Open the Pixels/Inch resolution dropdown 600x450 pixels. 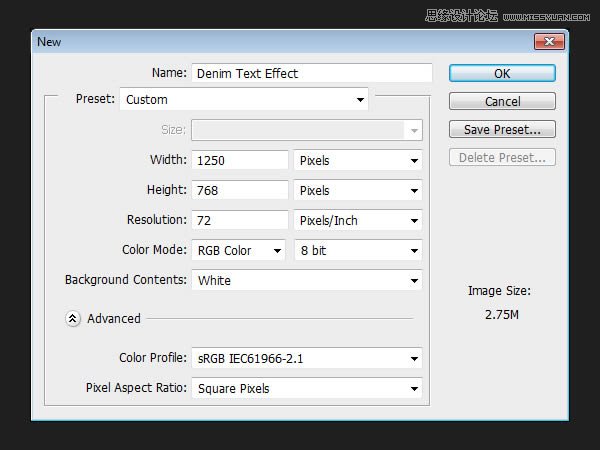358,220
